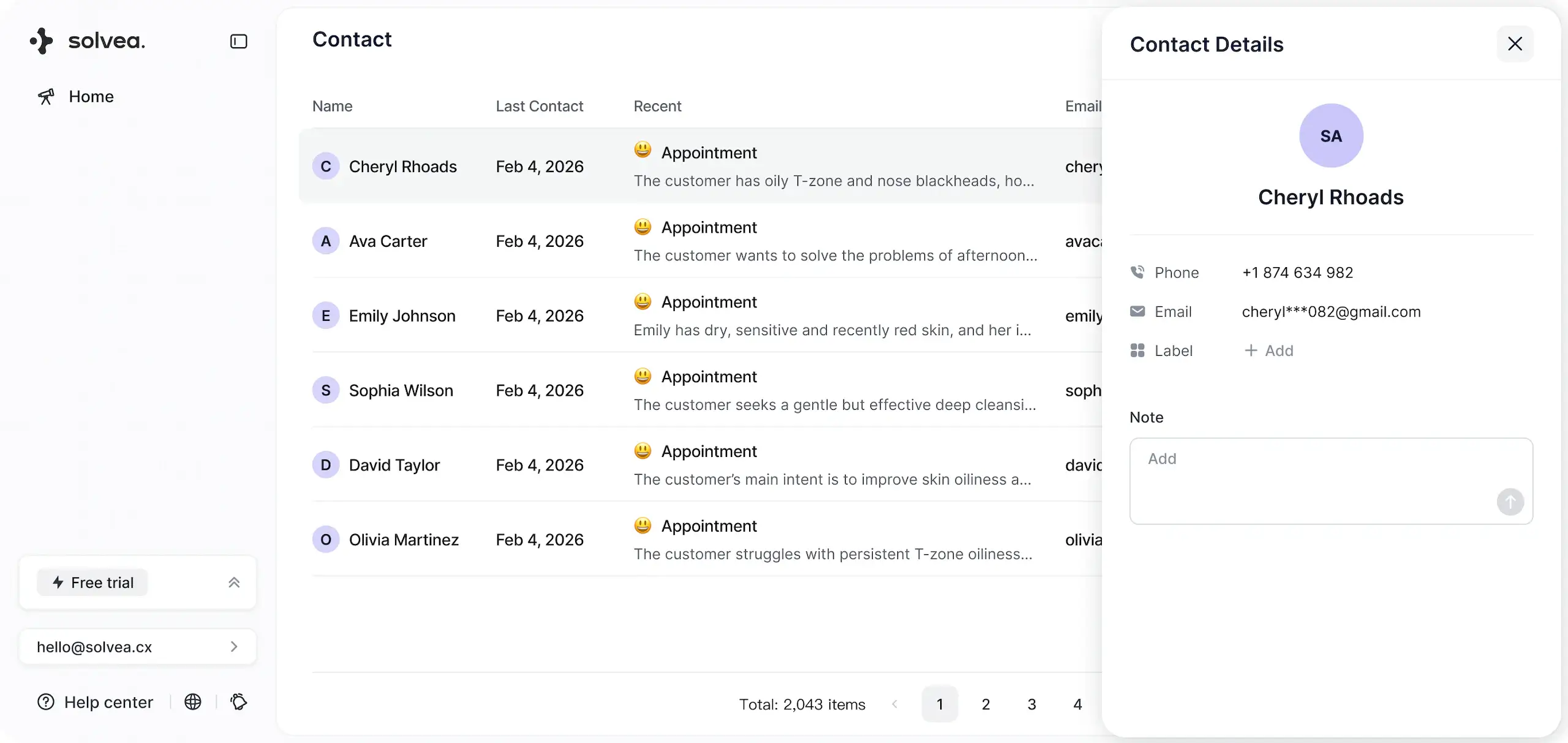1568x743 pixels.
Task: Click the Recent column header
Action: point(657,106)
